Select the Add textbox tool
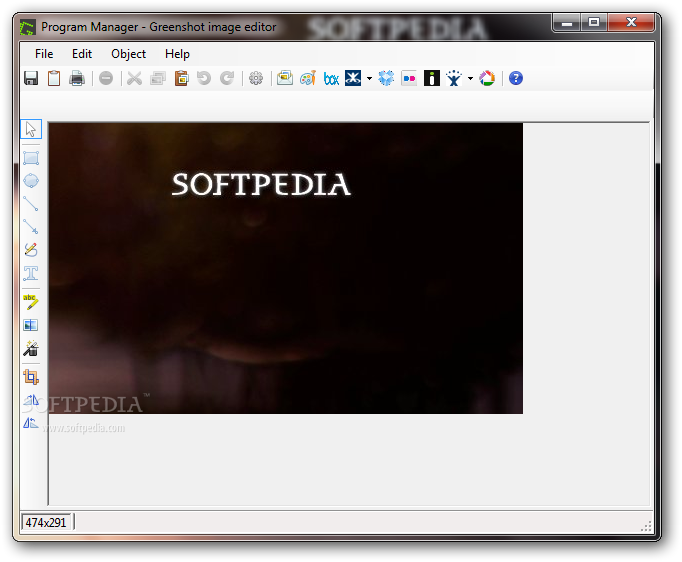Image resolution: width=682 pixels, height=562 pixels. pos(31,273)
